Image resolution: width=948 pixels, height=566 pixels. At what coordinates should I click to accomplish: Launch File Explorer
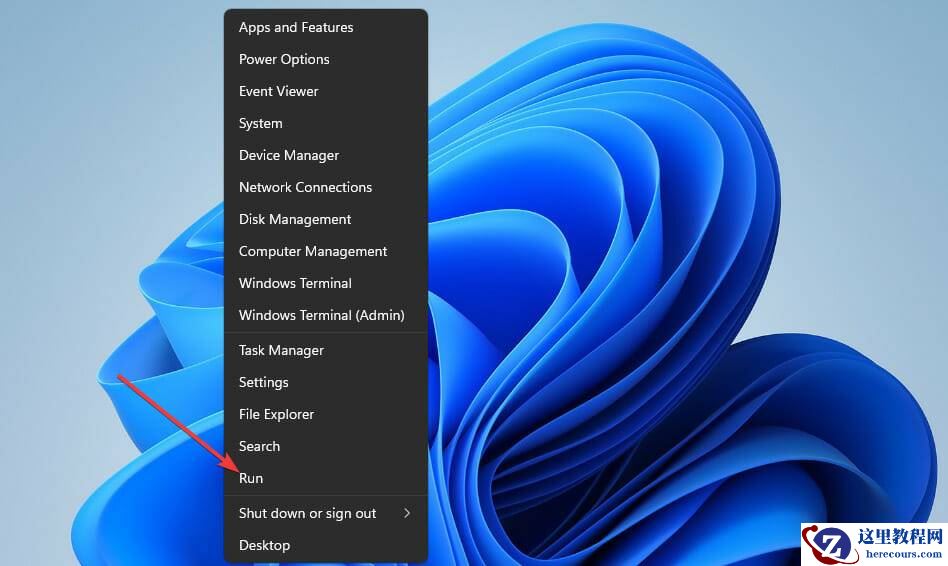pos(326,415)
